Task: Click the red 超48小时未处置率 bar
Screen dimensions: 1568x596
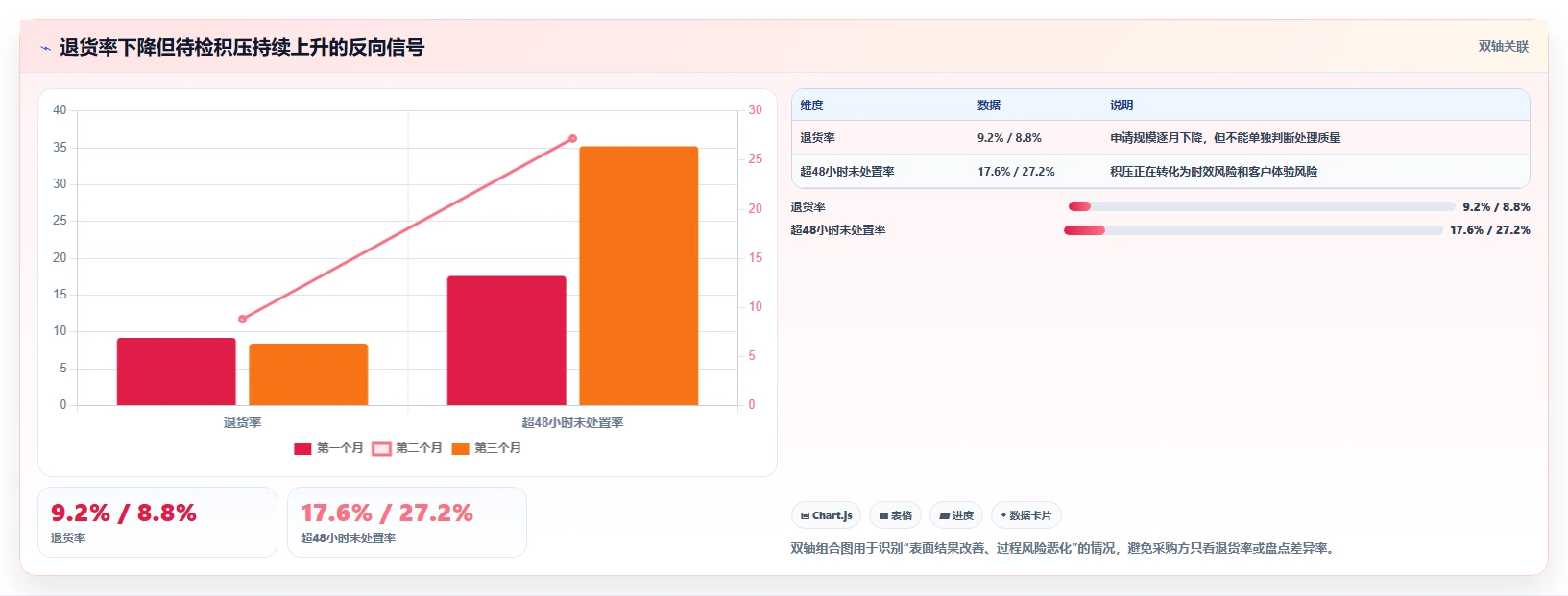Action: [x=507, y=341]
